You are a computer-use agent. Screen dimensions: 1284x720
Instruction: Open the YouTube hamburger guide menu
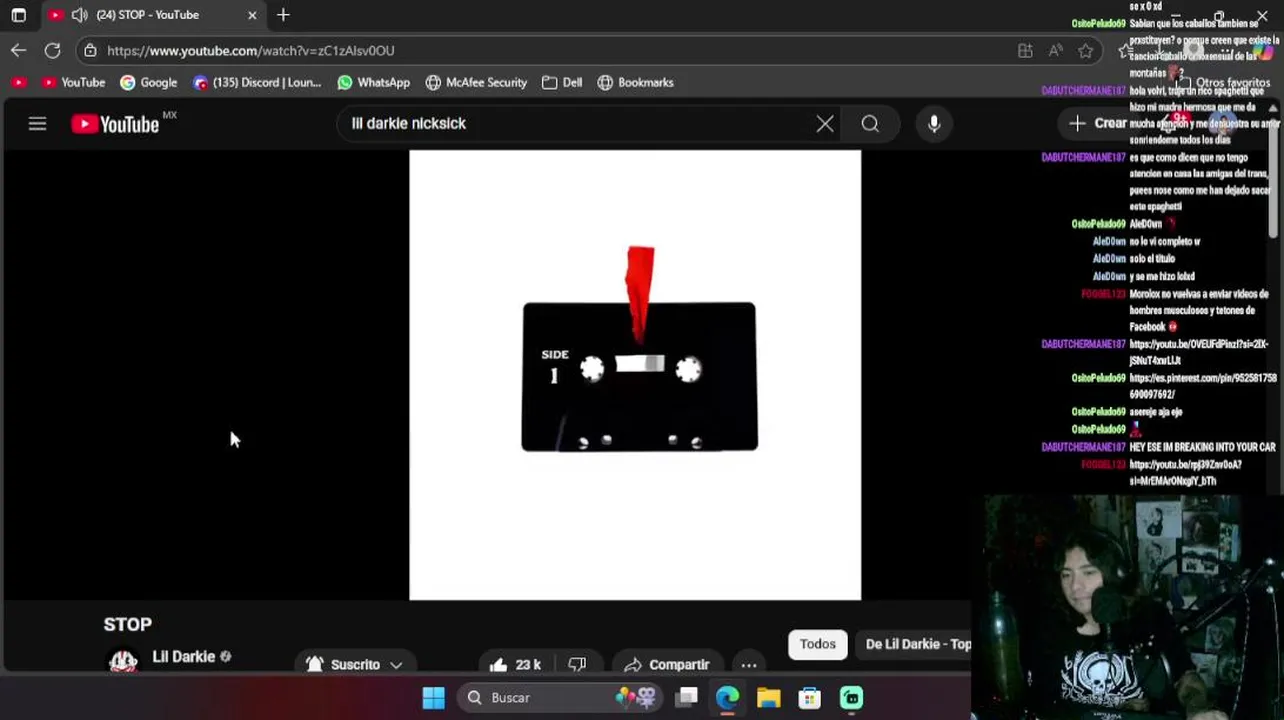pos(37,124)
